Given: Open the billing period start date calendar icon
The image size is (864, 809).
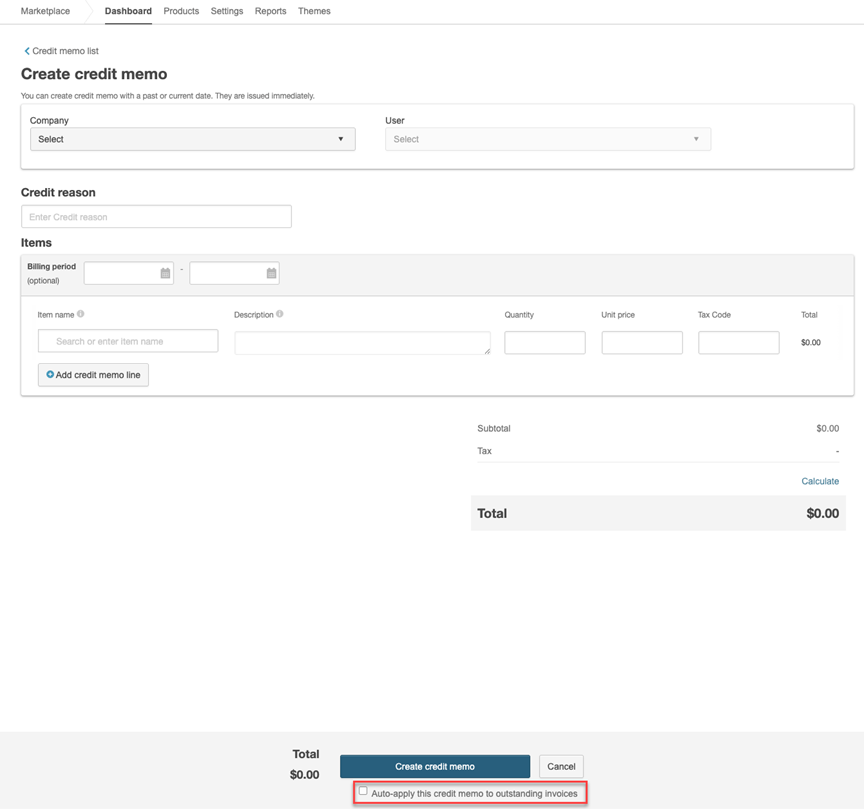Looking at the screenshot, I should (165, 273).
